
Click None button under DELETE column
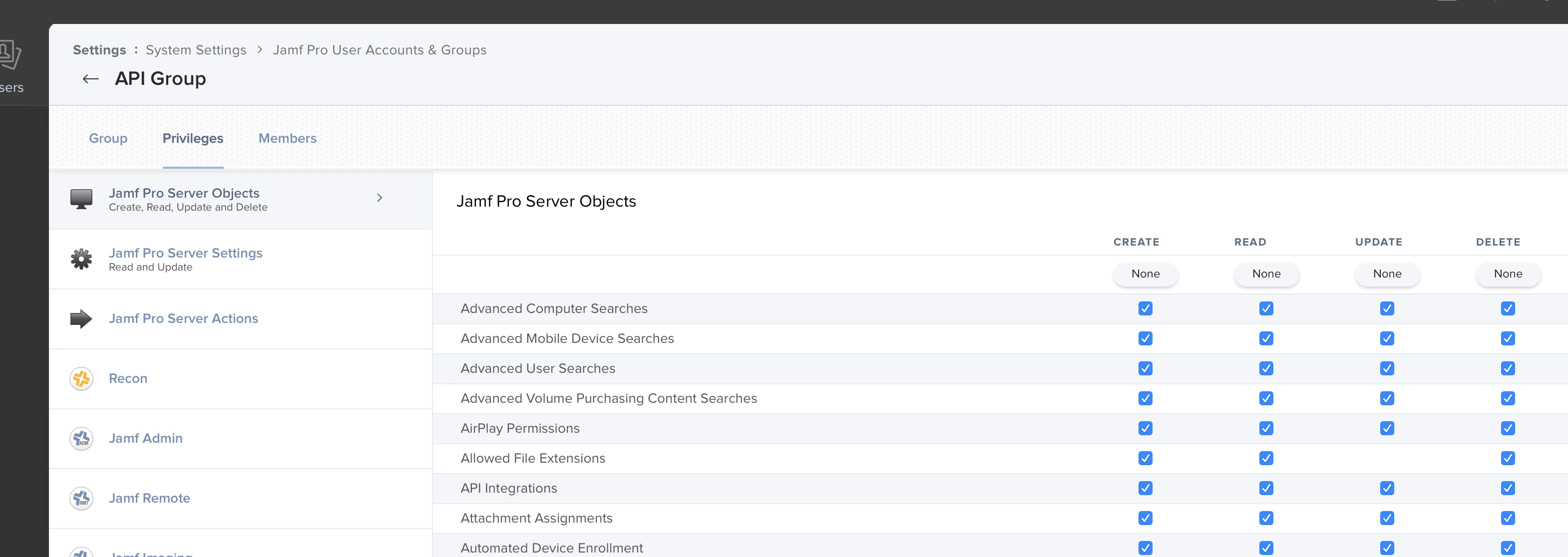tap(1508, 274)
